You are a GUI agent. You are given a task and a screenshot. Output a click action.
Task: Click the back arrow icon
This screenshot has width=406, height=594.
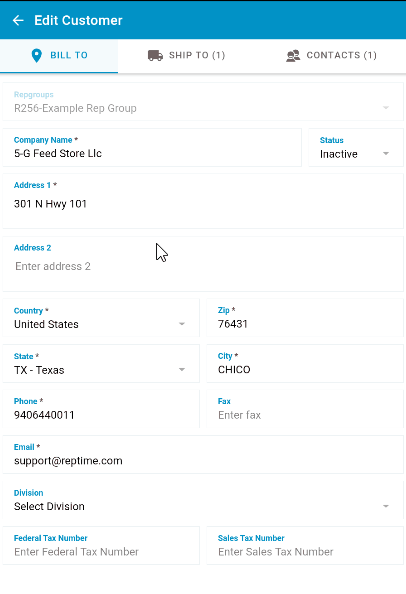click(x=18, y=20)
